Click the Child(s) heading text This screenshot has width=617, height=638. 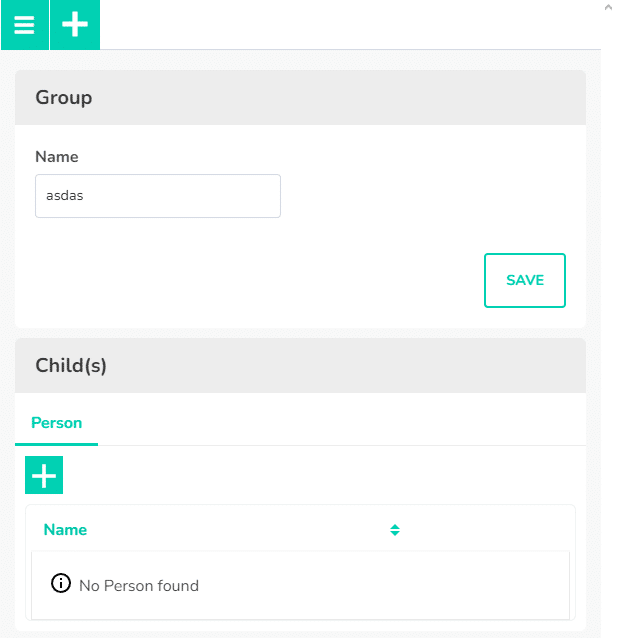[x=71, y=366]
